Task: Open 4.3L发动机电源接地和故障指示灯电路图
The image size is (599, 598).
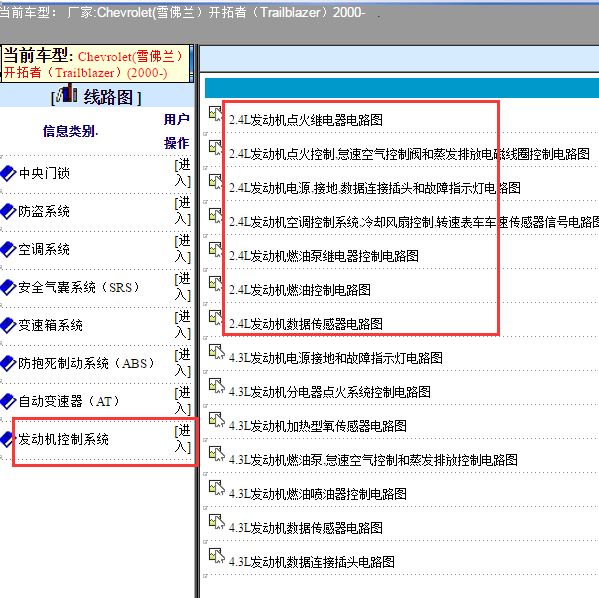Action: pos(336,358)
